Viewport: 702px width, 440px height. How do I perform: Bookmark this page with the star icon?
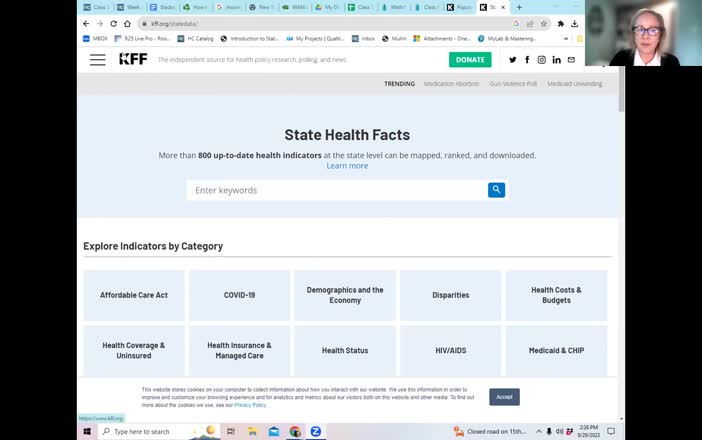click(x=544, y=24)
